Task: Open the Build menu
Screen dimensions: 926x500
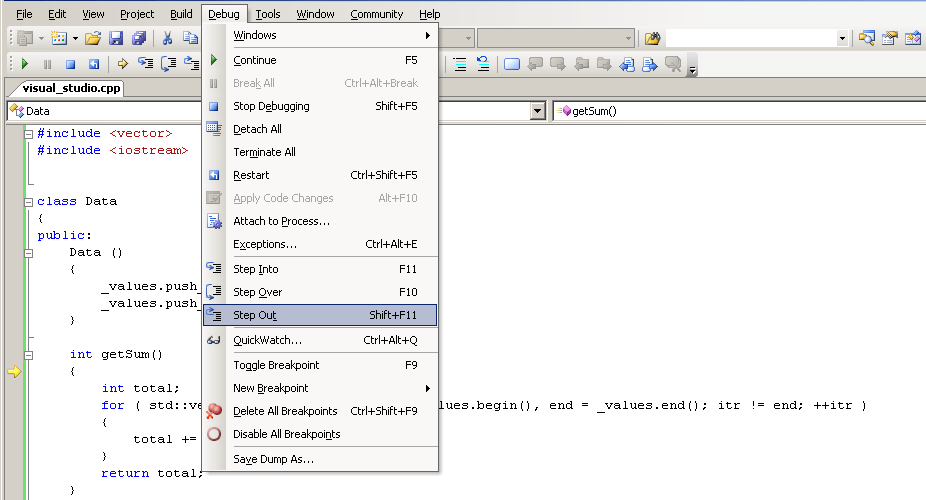Action: pos(181,14)
